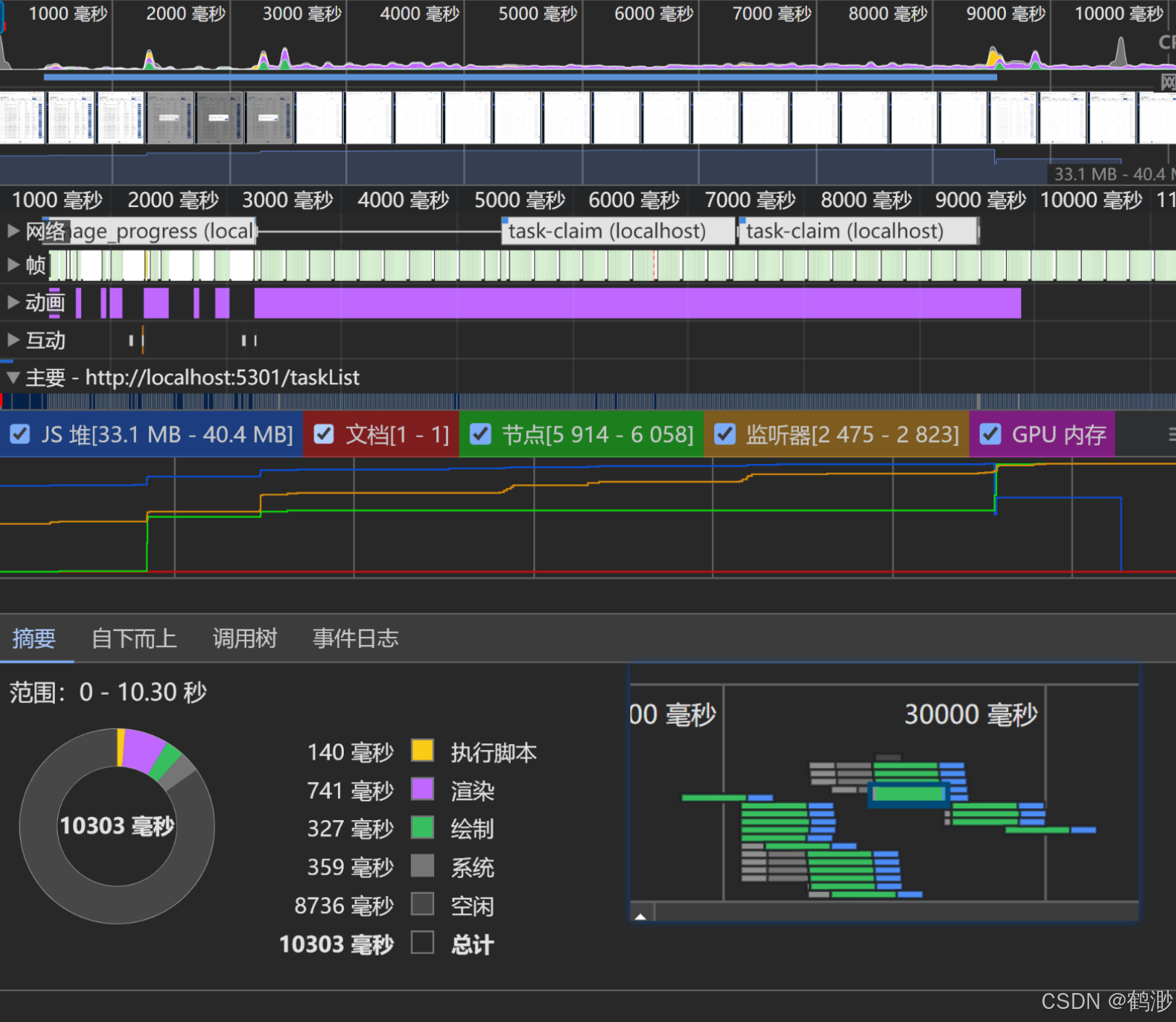The image size is (1176, 1022).
Task: Open the 事件日志 tab
Action: point(355,638)
